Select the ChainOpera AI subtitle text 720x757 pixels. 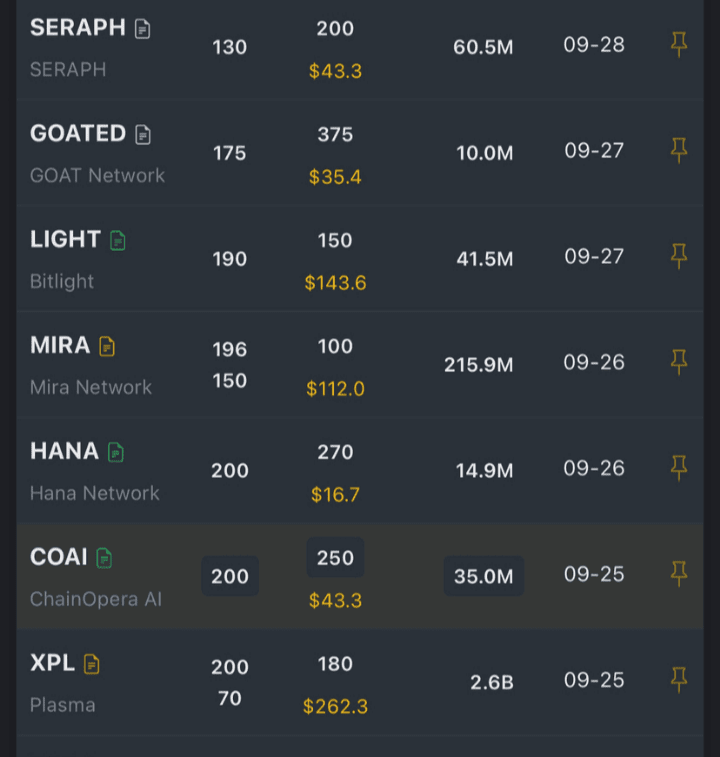[x=95, y=599]
